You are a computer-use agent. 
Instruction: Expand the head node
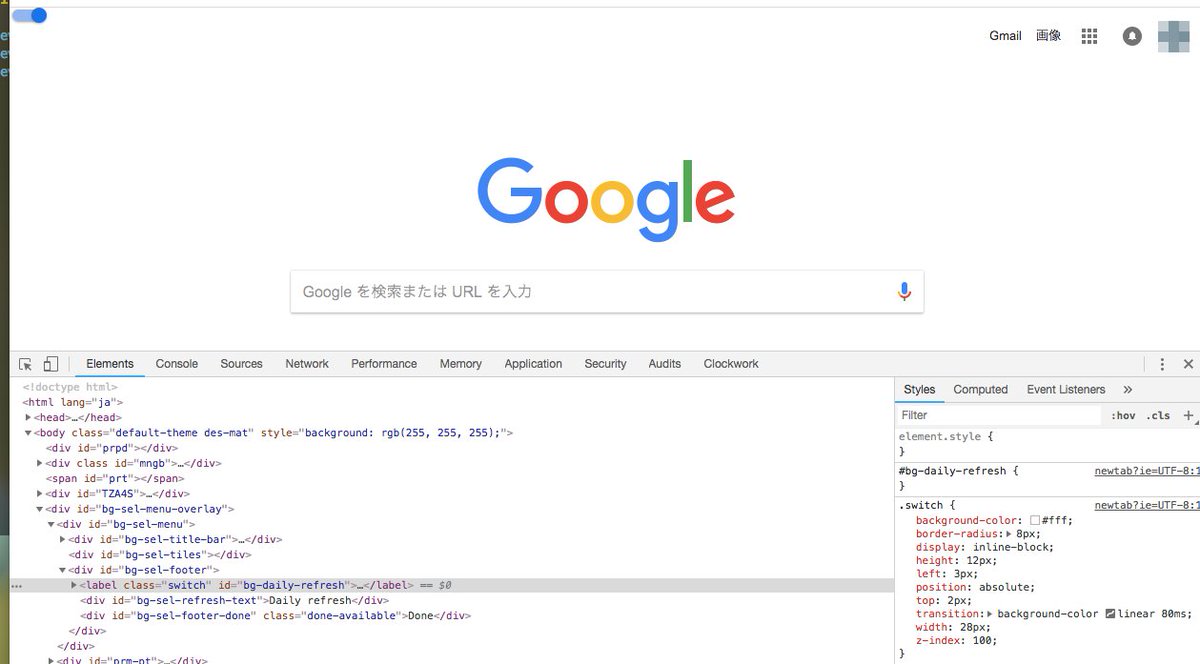tap(29, 418)
